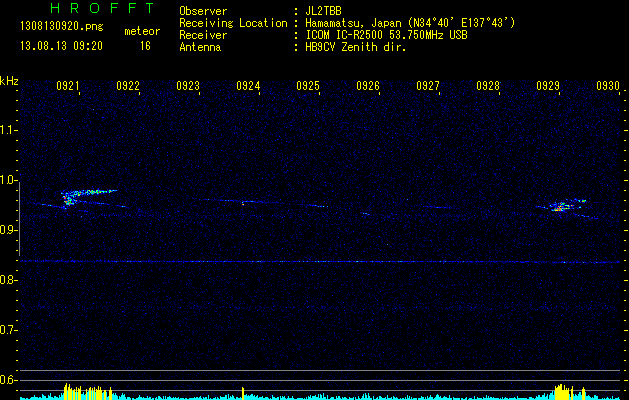629x400 pixels.
Task: Click the 0921 time marker
Action: 68,86
